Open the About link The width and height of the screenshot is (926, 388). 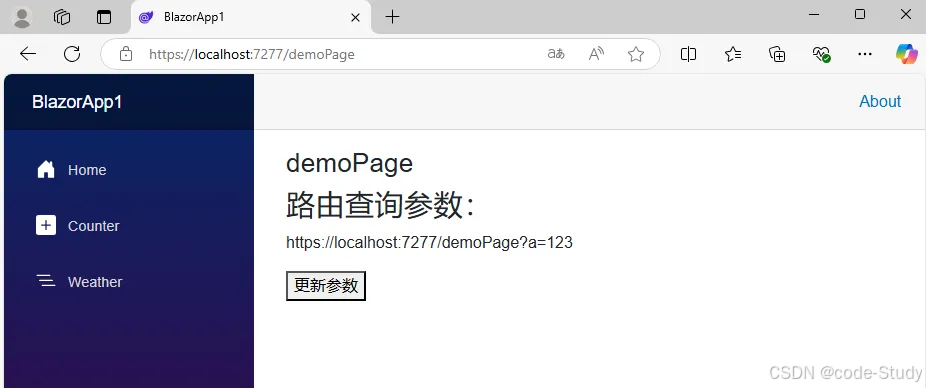880,102
